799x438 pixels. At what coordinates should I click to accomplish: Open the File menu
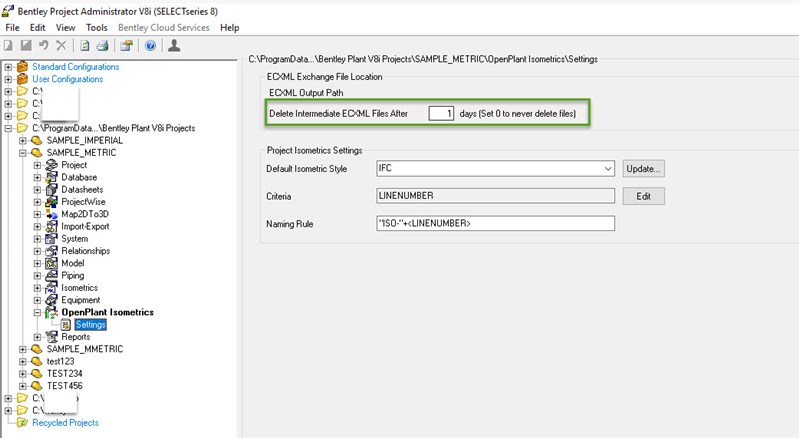coord(12,28)
